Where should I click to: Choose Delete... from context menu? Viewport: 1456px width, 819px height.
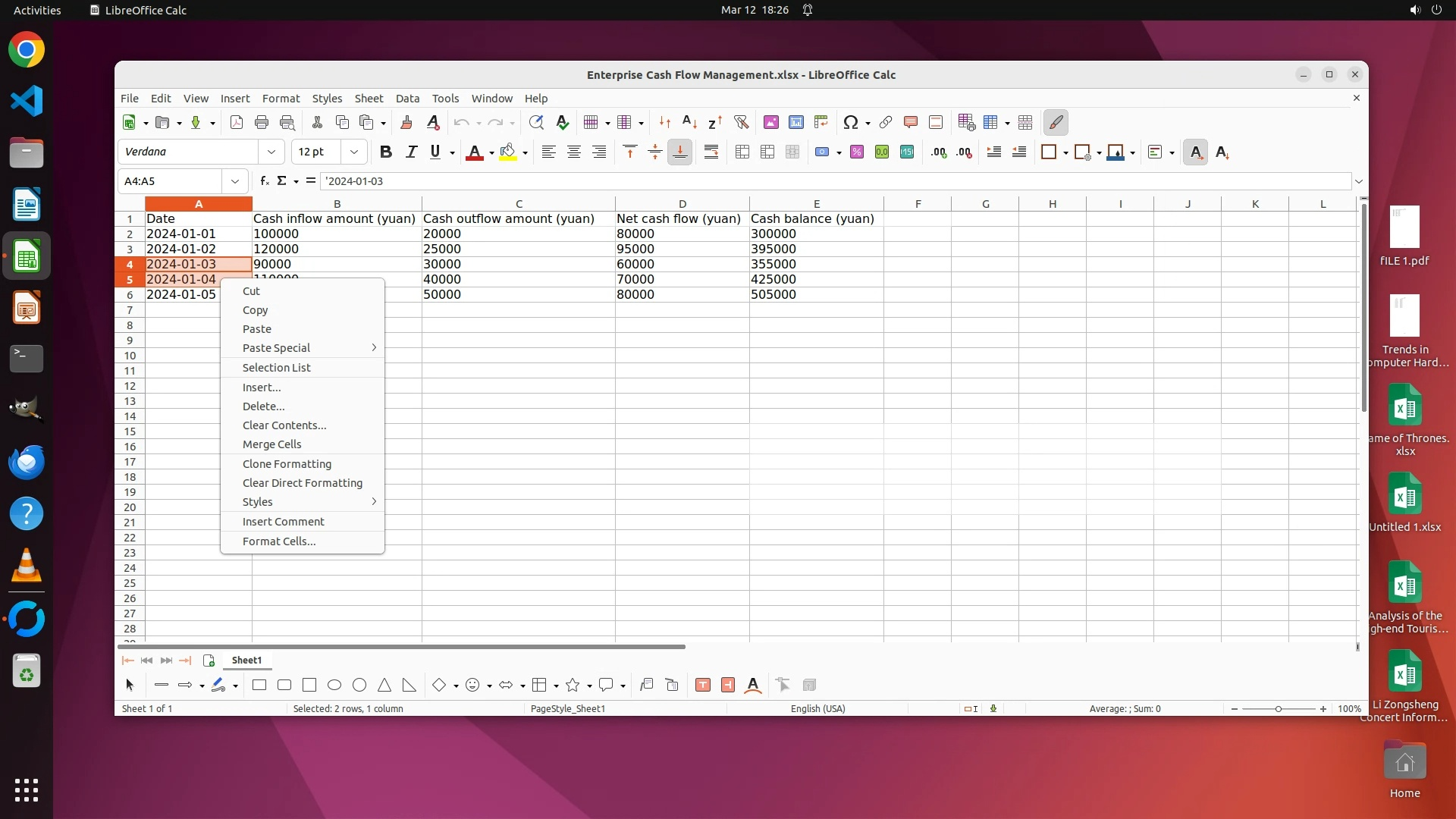pyautogui.click(x=263, y=406)
